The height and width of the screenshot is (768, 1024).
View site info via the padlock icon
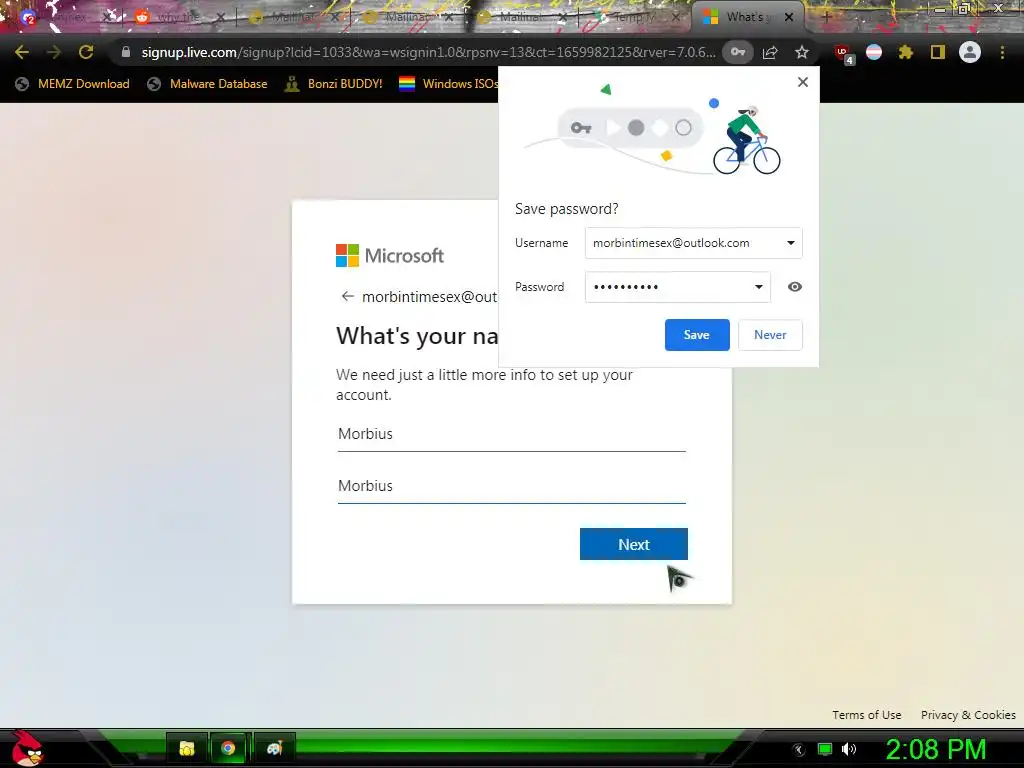tap(125, 52)
